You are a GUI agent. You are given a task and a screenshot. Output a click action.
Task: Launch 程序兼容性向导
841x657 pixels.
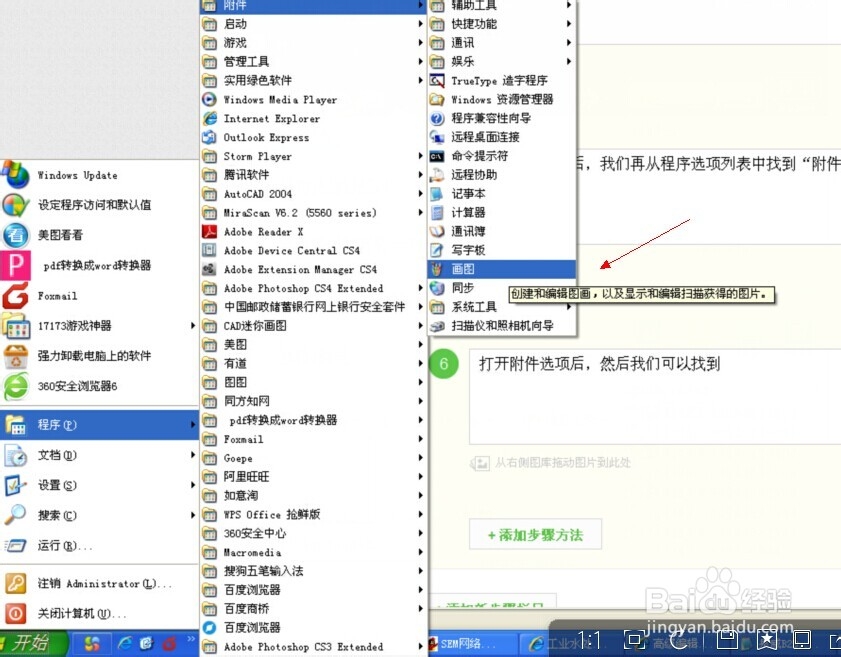(502, 118)
